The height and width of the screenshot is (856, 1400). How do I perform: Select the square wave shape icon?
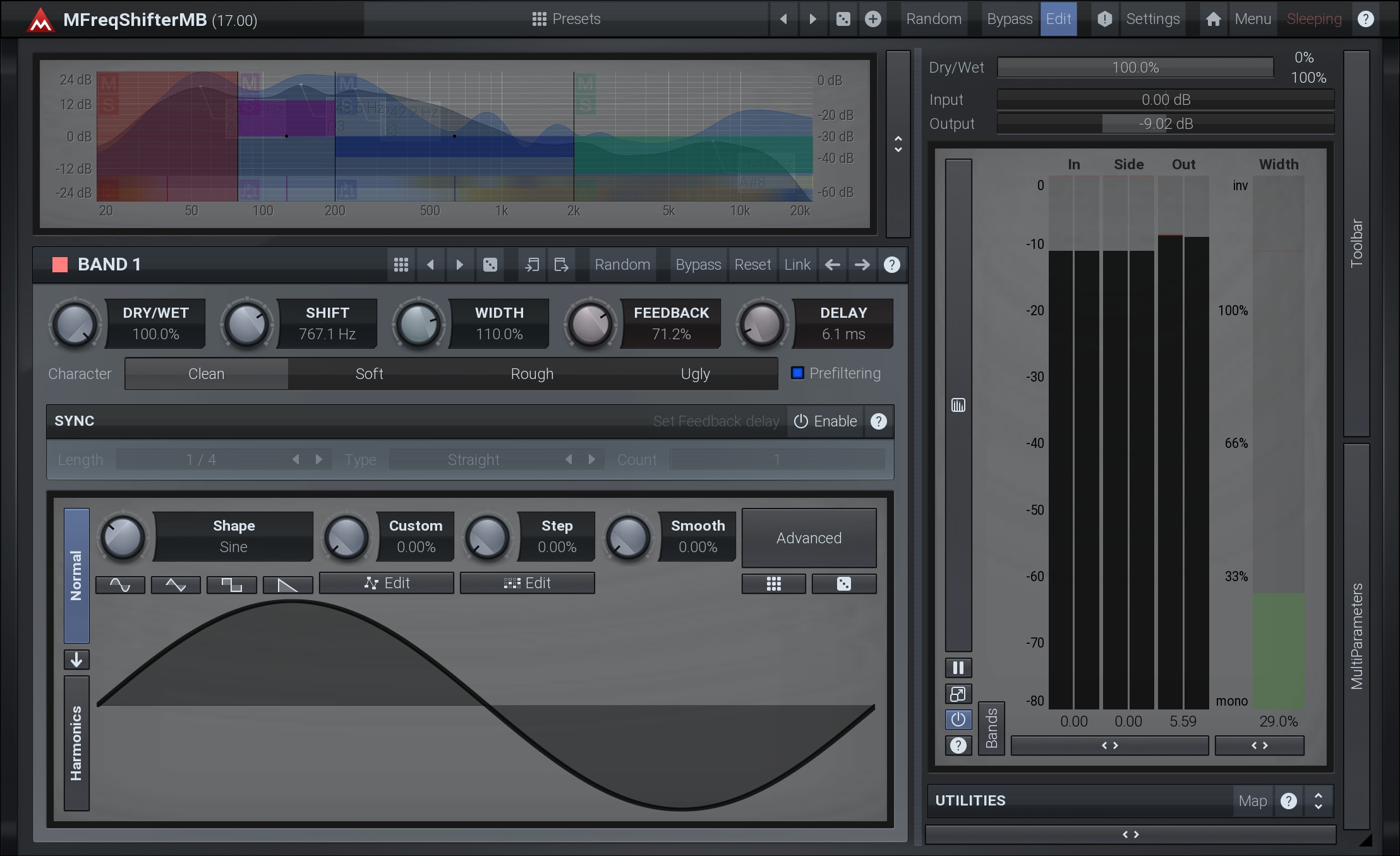pyautogui.click(x=231, y=584)
